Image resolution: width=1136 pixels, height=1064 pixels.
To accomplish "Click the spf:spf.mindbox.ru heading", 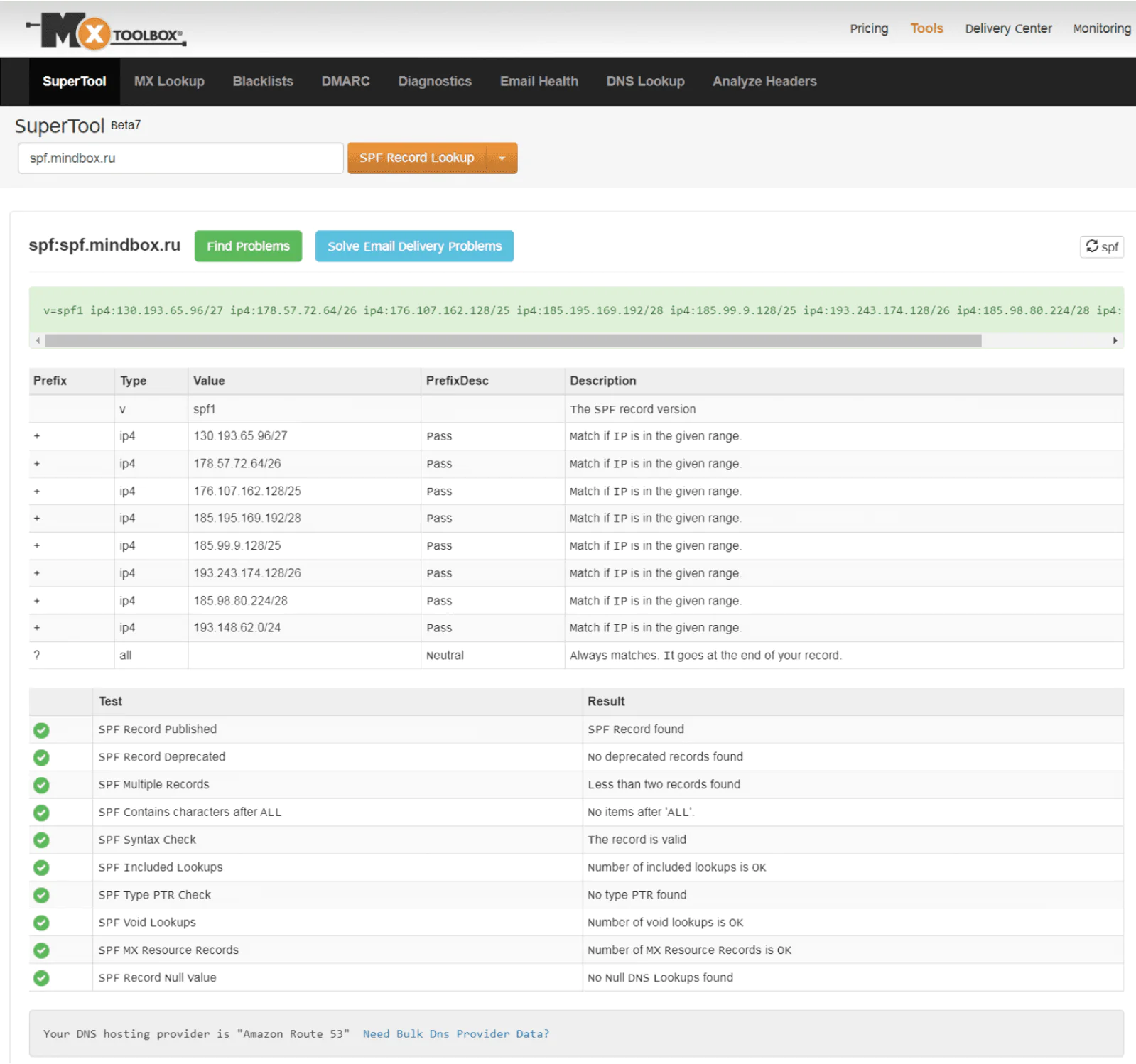I will [x=104, y=245].
